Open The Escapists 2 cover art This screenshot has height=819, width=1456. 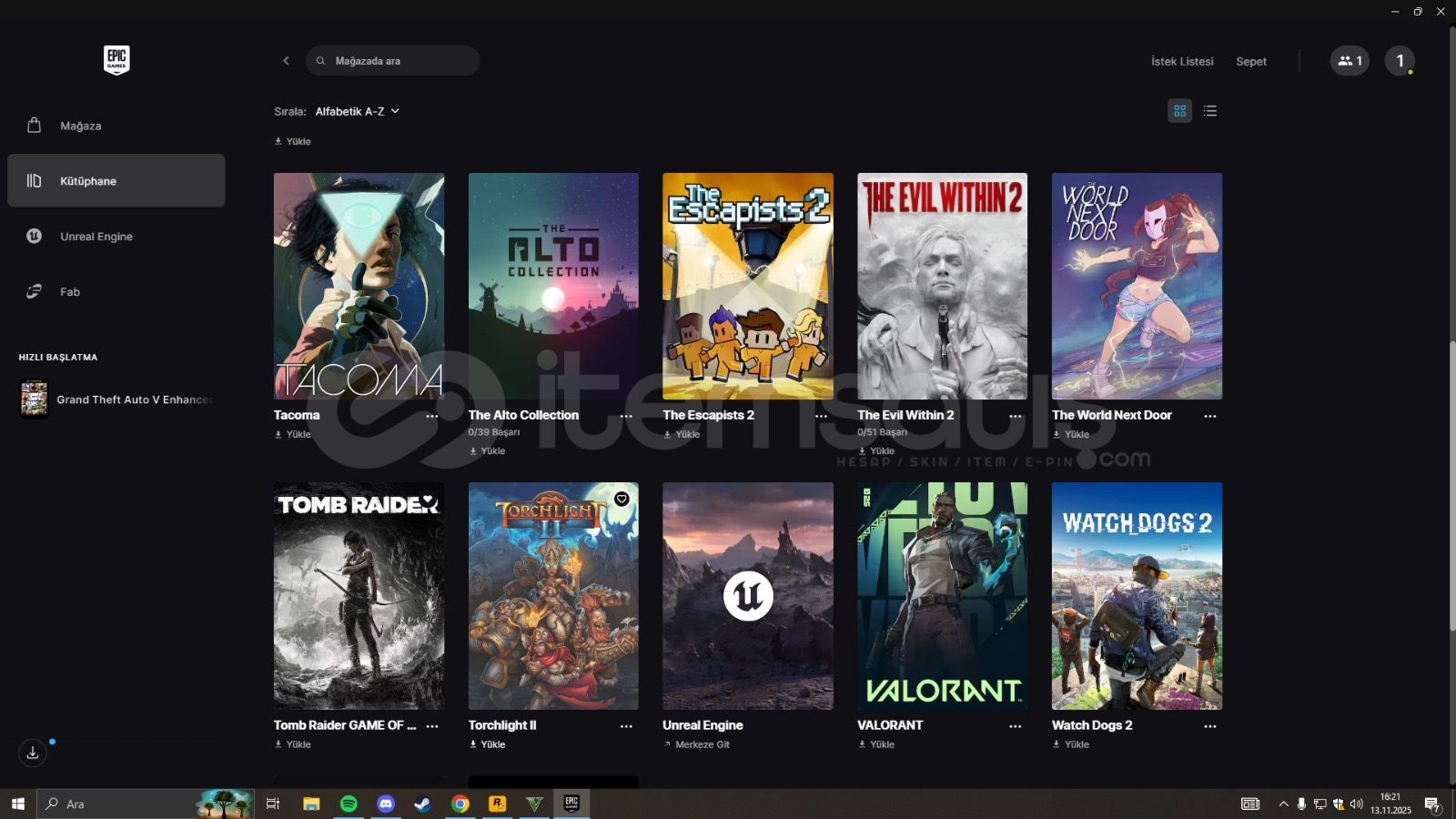[748, 286]
